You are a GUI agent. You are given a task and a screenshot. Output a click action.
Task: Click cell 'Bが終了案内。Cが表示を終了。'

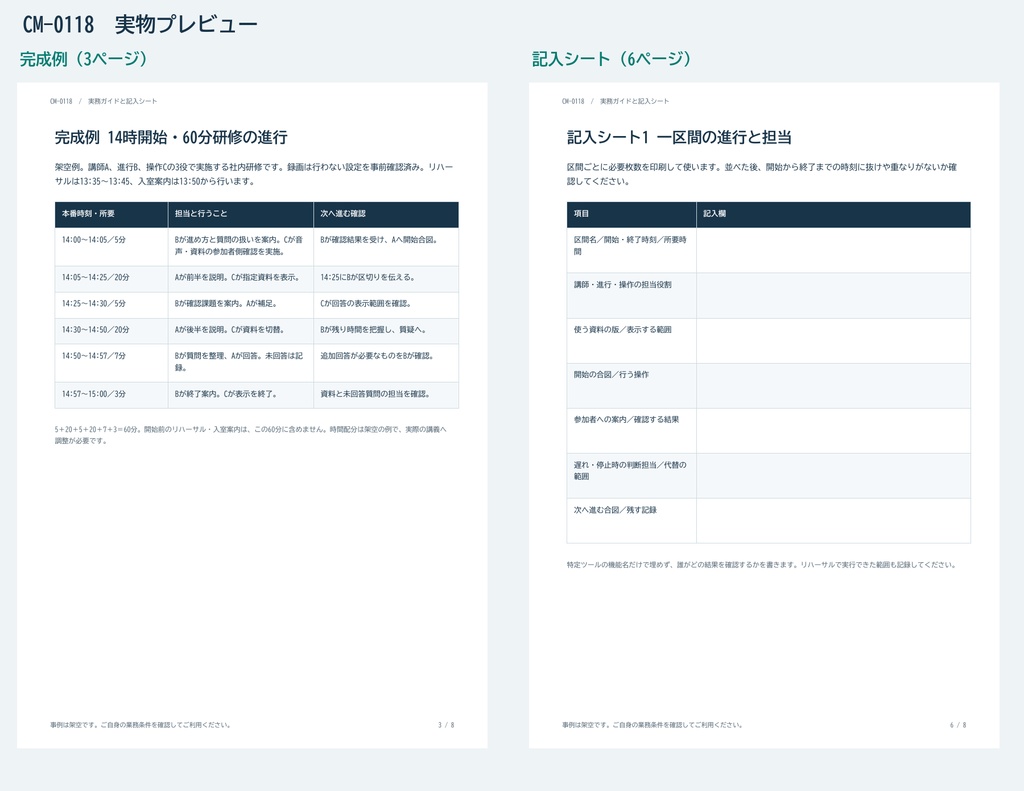pyautogui.click(x=240, y=395)
